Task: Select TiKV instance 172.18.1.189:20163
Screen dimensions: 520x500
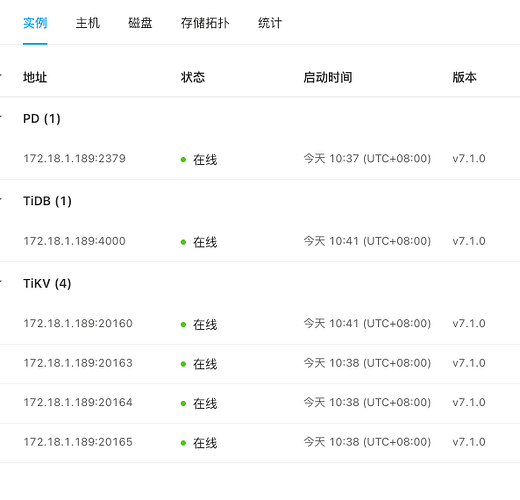Action: pyautogui.click(x=260, y=364)
